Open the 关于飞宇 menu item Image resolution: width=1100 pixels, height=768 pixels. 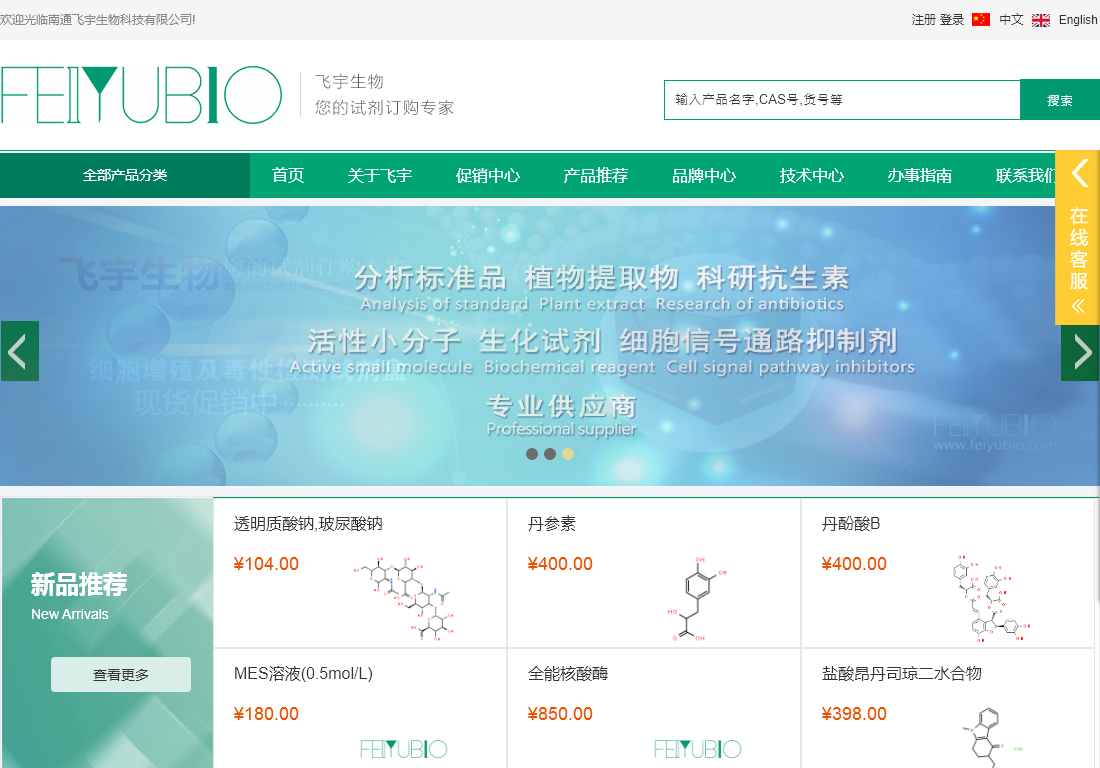pos(380,175)
